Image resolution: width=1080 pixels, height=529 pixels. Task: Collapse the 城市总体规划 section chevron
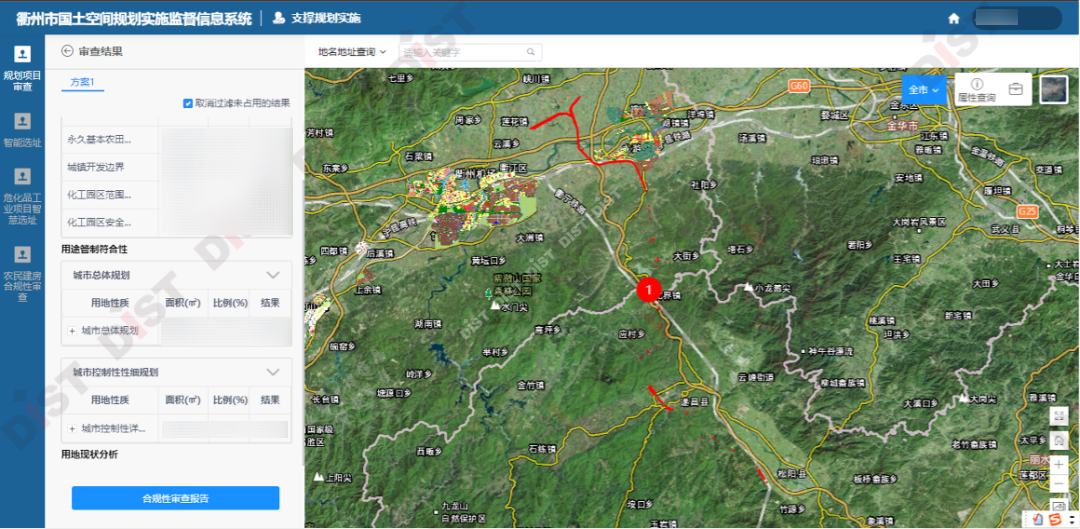coord(273,275)
